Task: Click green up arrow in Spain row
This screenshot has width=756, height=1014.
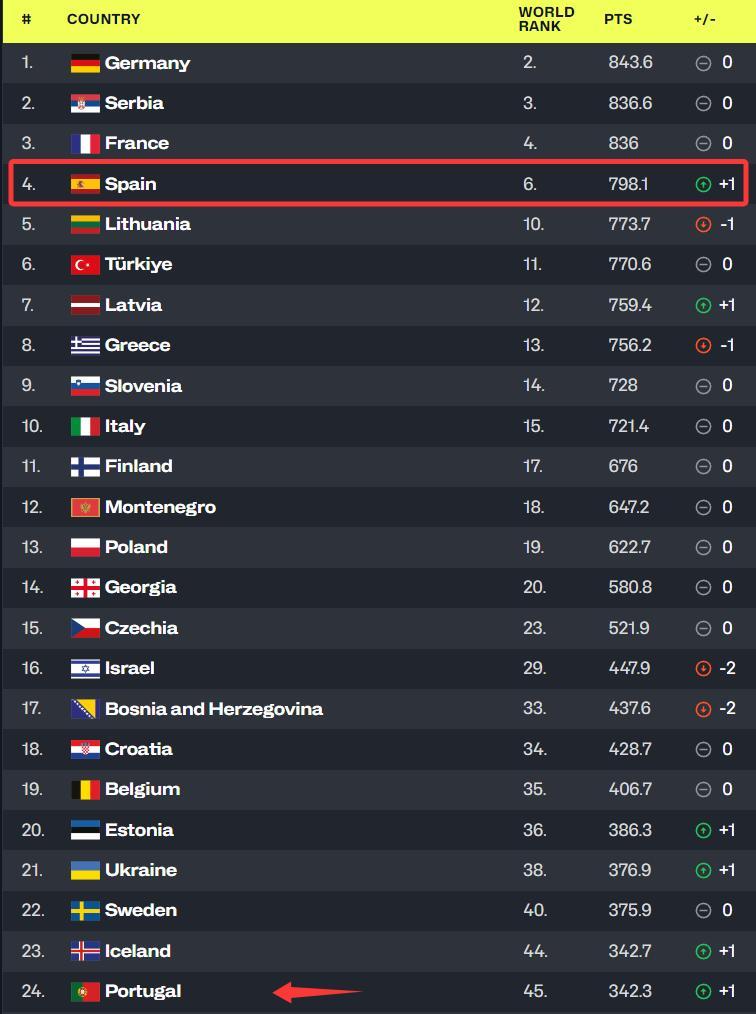Action: point(703,184)
